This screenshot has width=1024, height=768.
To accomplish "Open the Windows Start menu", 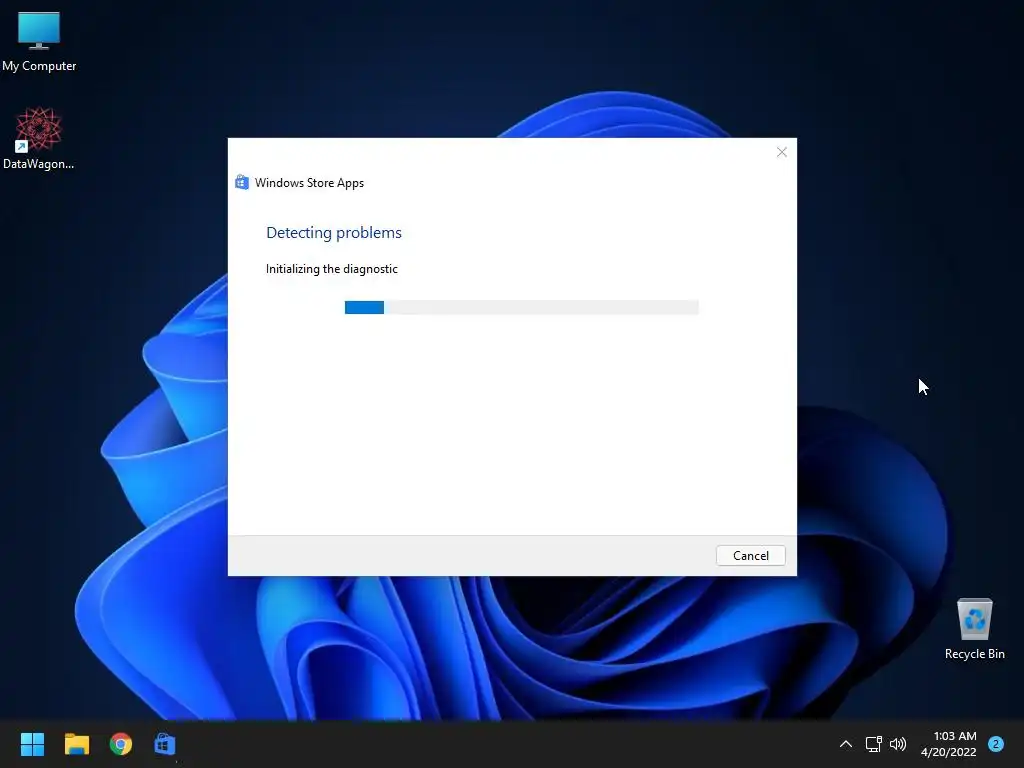I will click(32, 744).
